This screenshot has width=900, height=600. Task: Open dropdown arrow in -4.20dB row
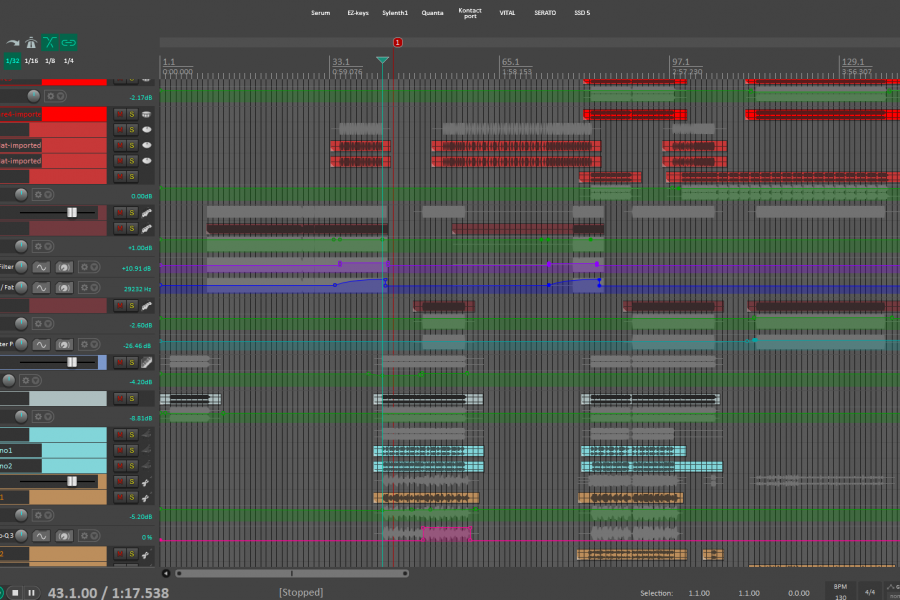(36, 380)
